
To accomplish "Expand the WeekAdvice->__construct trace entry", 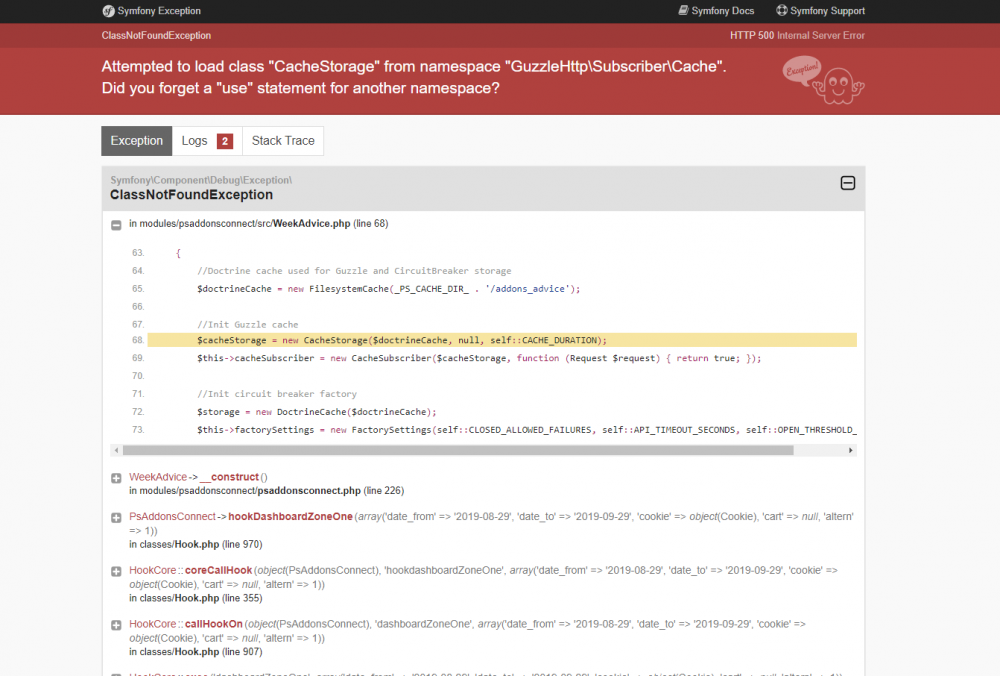I will tap(116, 478).
